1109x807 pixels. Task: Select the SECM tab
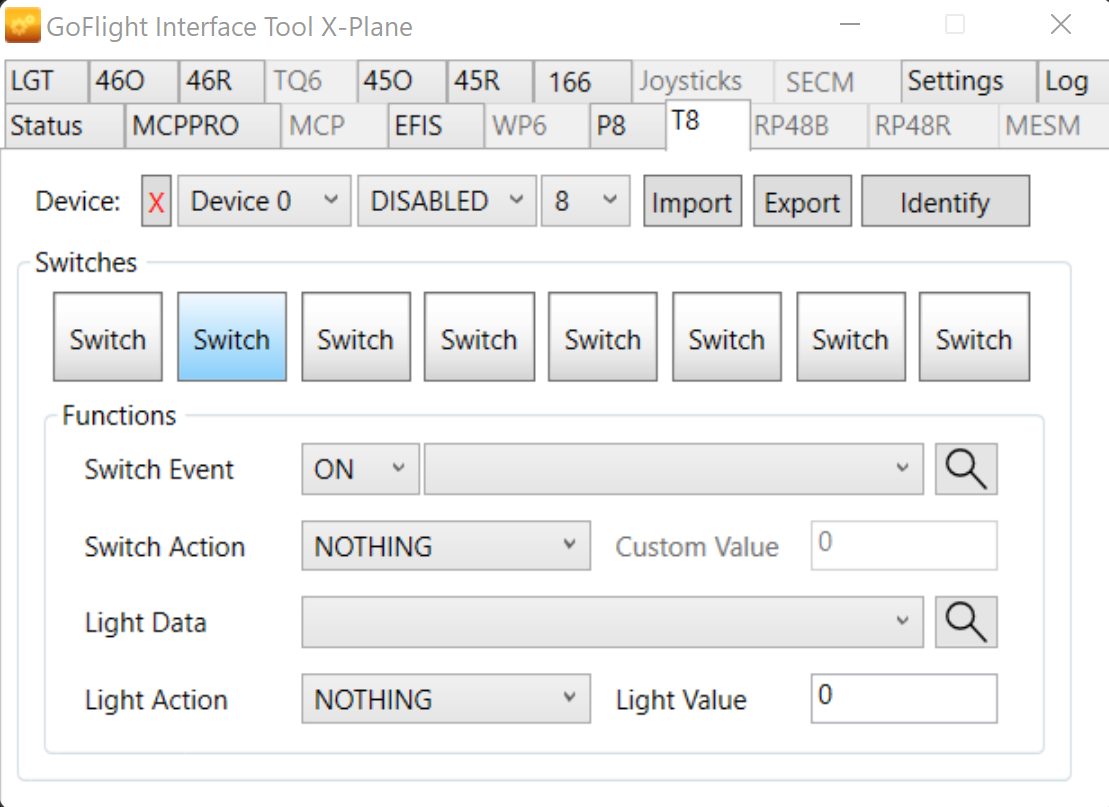[x=837, y=81]
